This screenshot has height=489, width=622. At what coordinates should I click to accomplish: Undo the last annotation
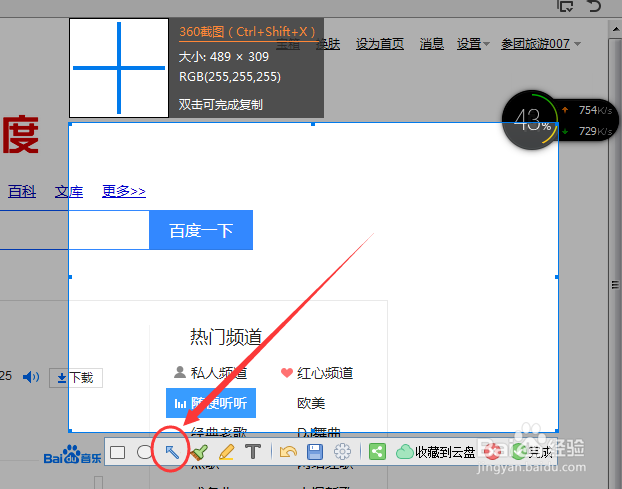tap(288, 452)
